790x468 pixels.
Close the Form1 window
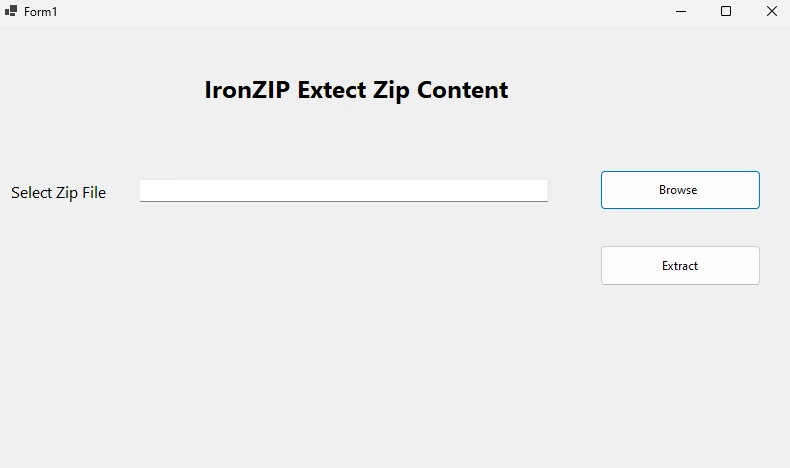[x=771, y=11]
